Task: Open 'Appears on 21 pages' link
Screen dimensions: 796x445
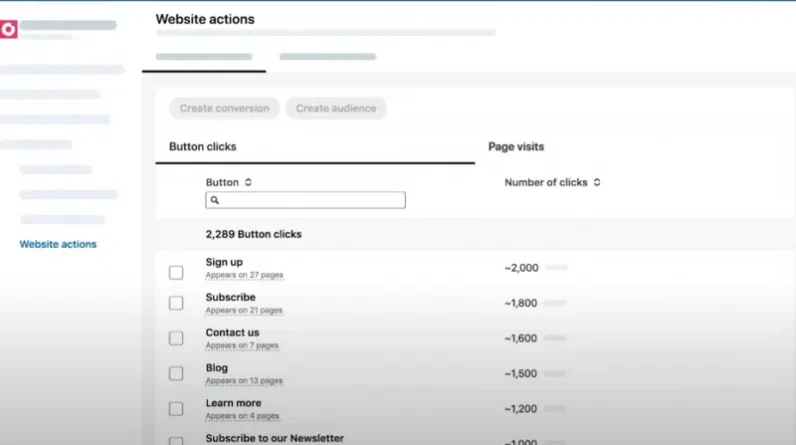Action: (244, 310)
